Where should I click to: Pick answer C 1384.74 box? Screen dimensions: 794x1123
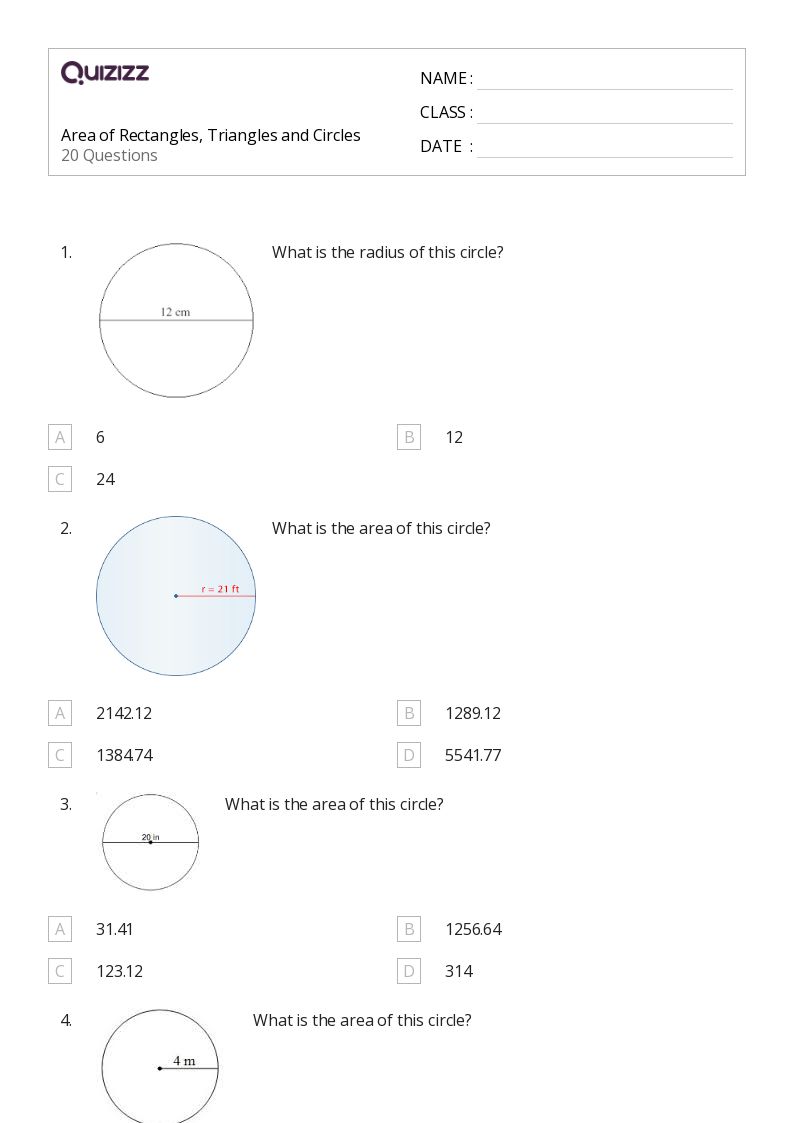60,755
